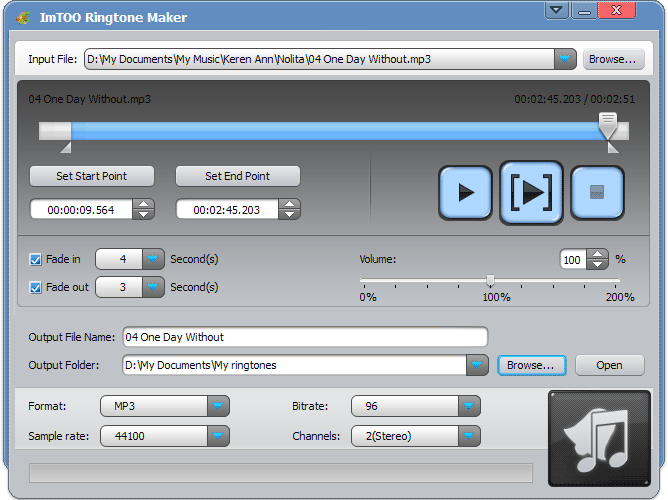Viewport: 668px width, 500px height.
Task: Expand the Output Folder dropdown
Action: 477,365
